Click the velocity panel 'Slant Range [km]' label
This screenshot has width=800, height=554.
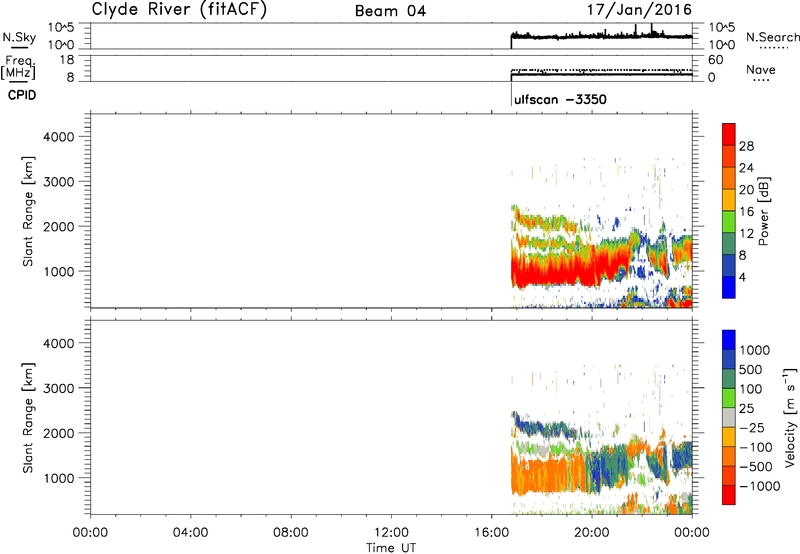(x=28, y=417)
